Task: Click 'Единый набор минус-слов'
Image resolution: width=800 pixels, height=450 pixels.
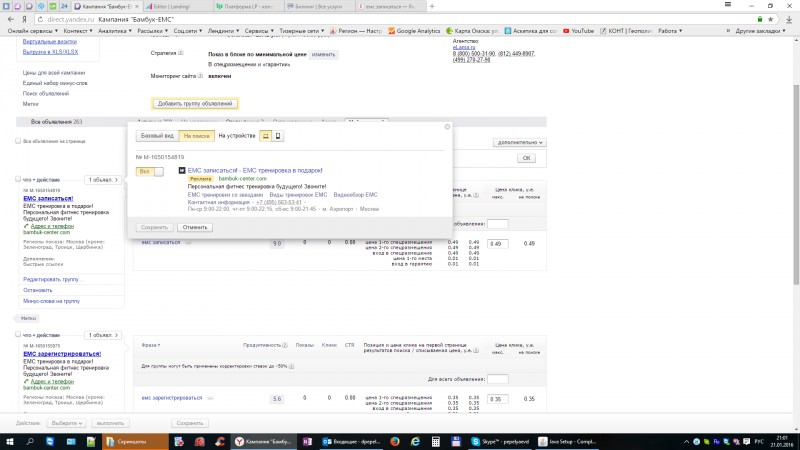Action: click(55, 83)
